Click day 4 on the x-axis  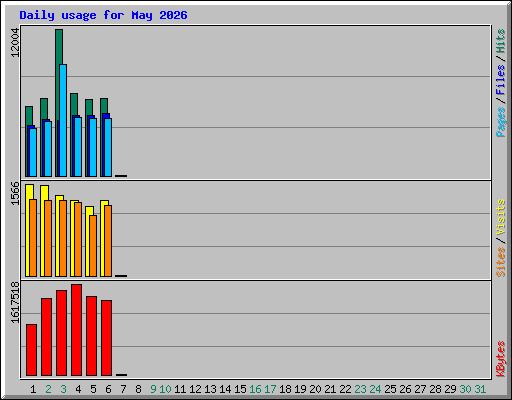pyautogui.click(x=78, y=389)
